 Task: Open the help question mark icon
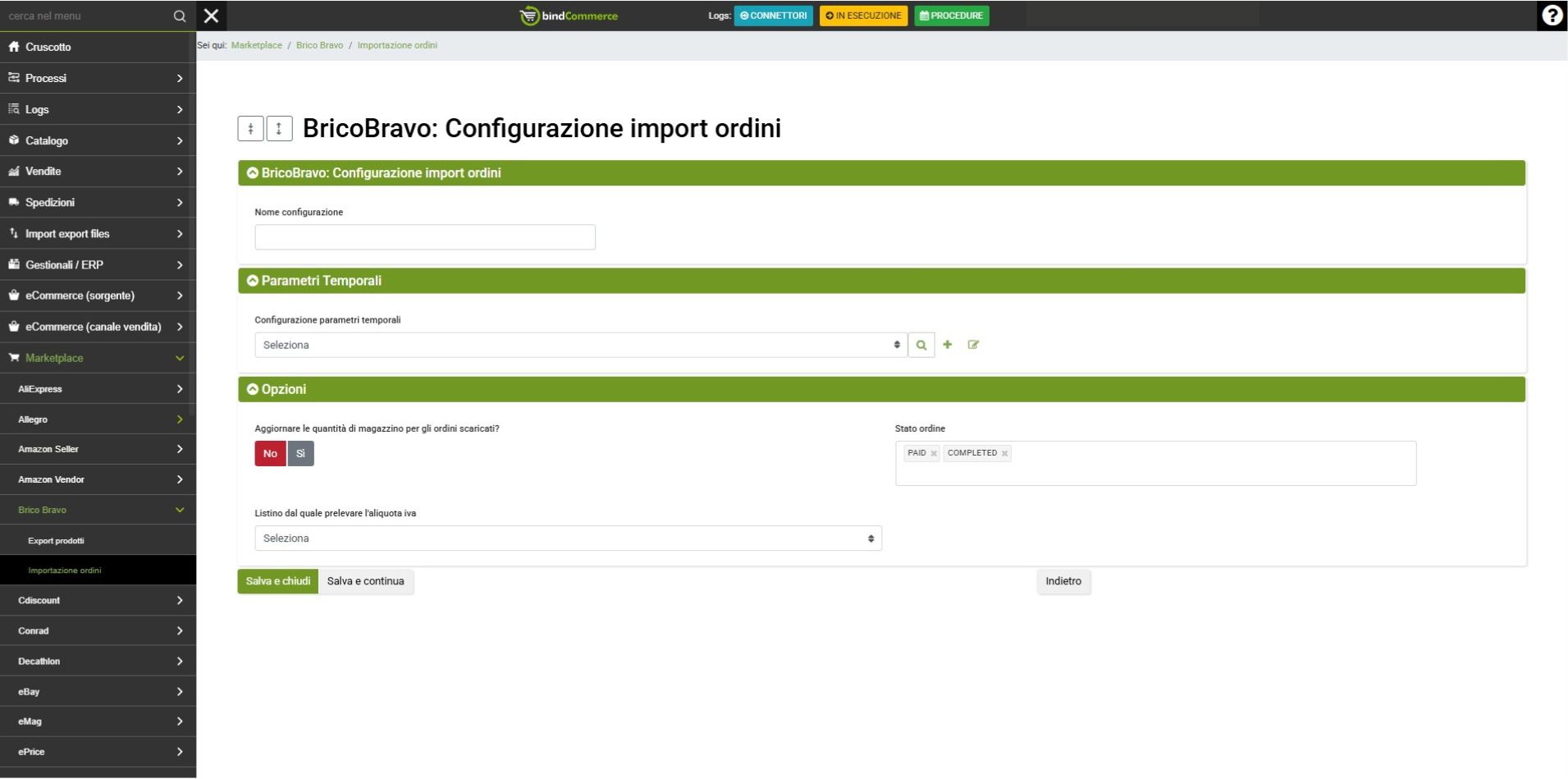pos(1552,16)
